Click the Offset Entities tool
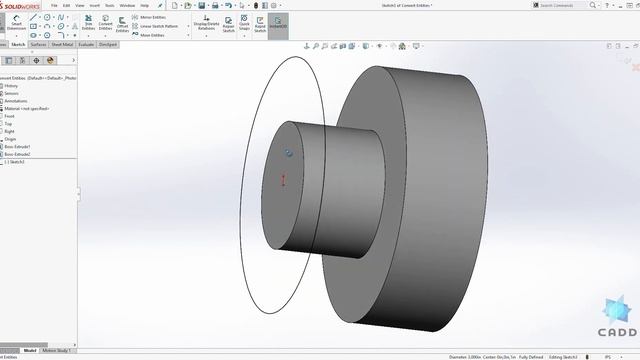Image resolution: width=640 pixels, height=360 pixels. 122,24
